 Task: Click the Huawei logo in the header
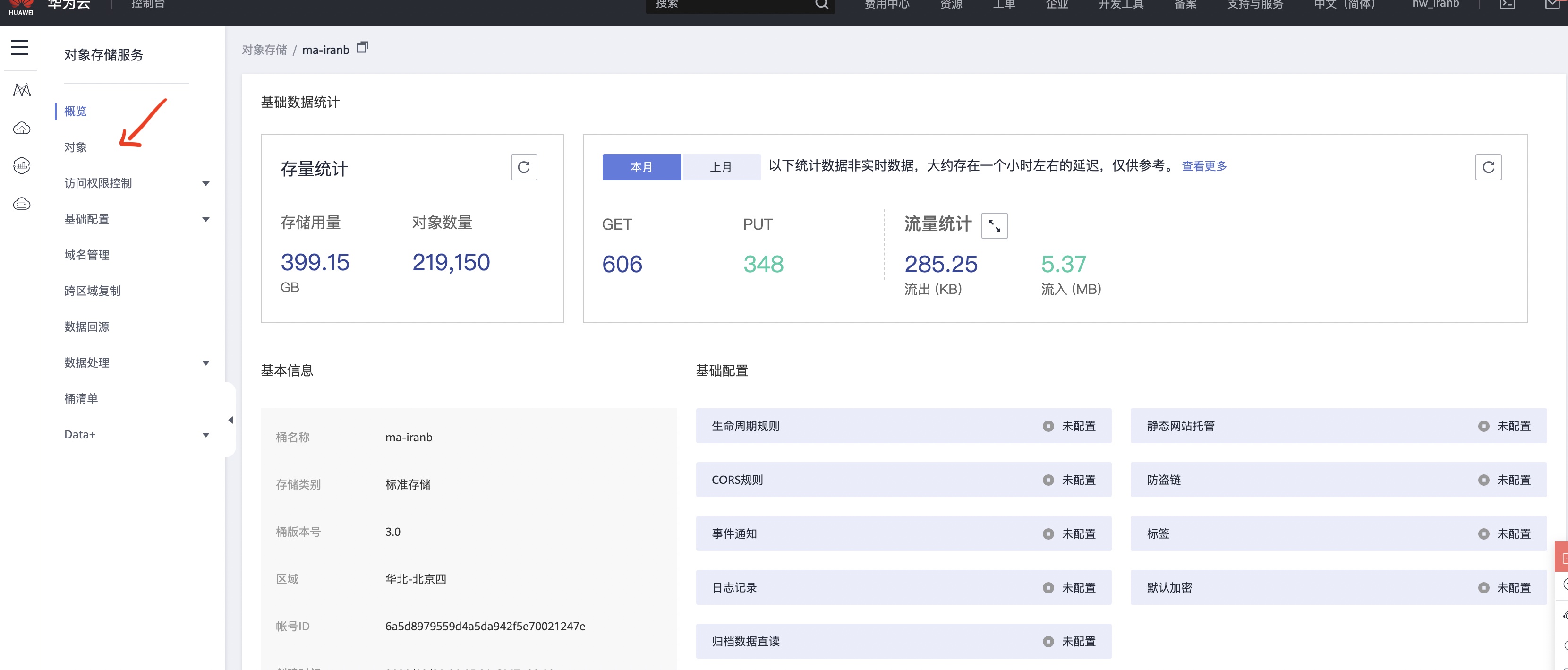(x=21, y=7)
